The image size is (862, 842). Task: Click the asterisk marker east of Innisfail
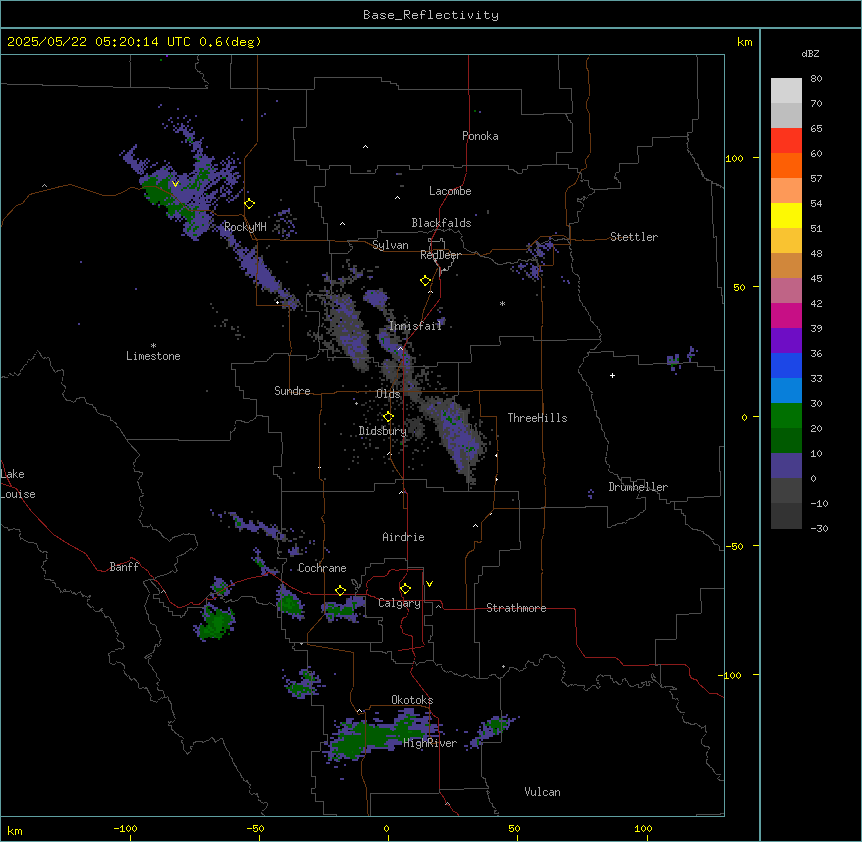(502, 303)
